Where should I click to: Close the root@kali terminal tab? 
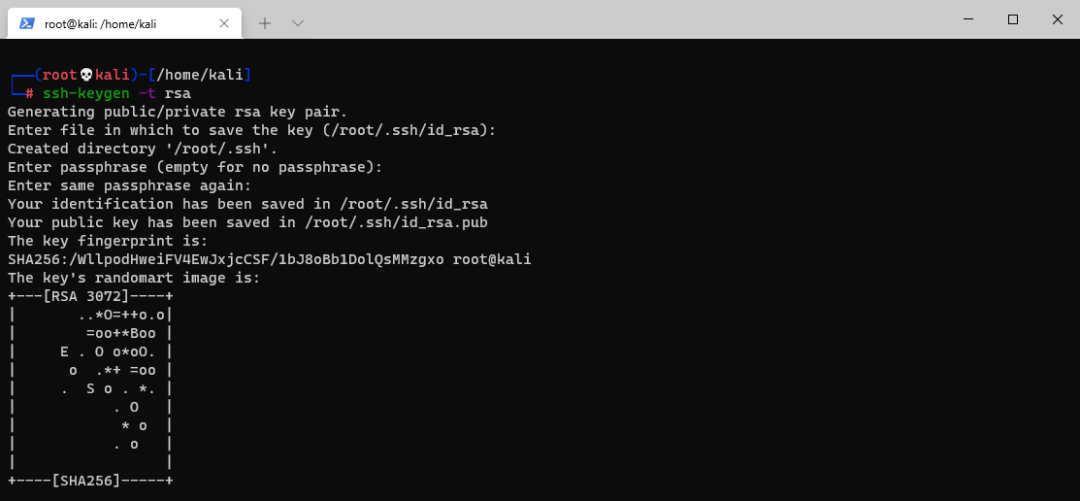pyautogui.click(x=224, y=23)
